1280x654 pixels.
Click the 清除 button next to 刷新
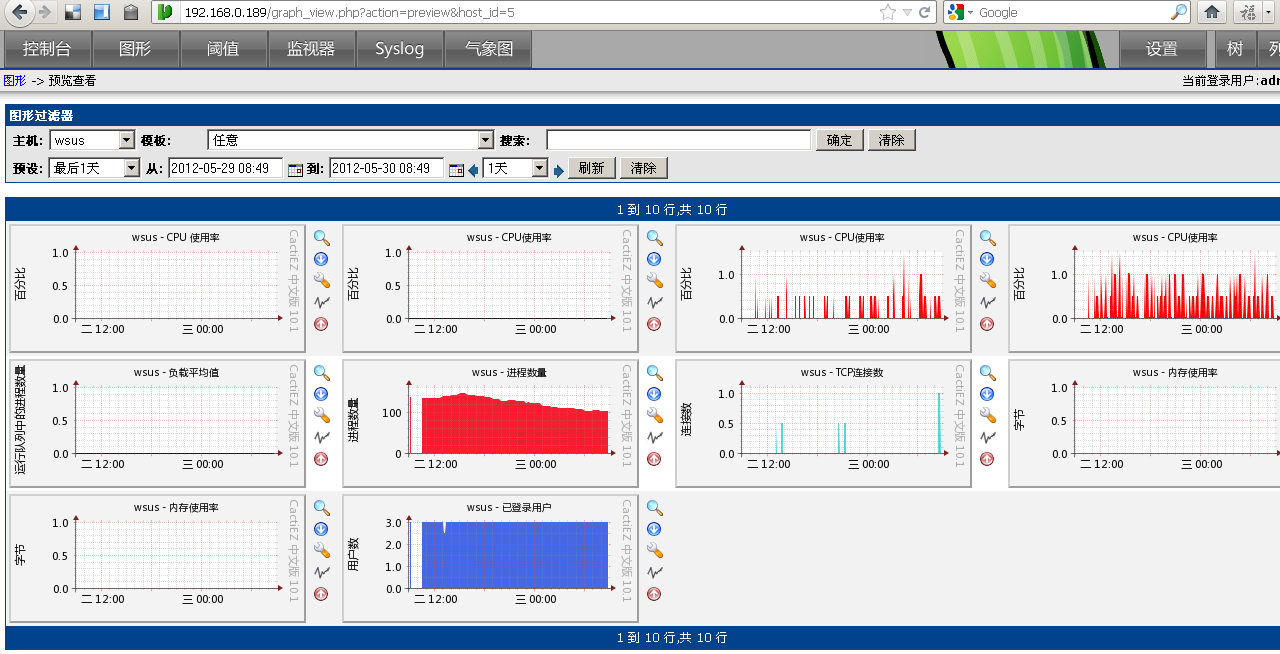click(644, 168)
